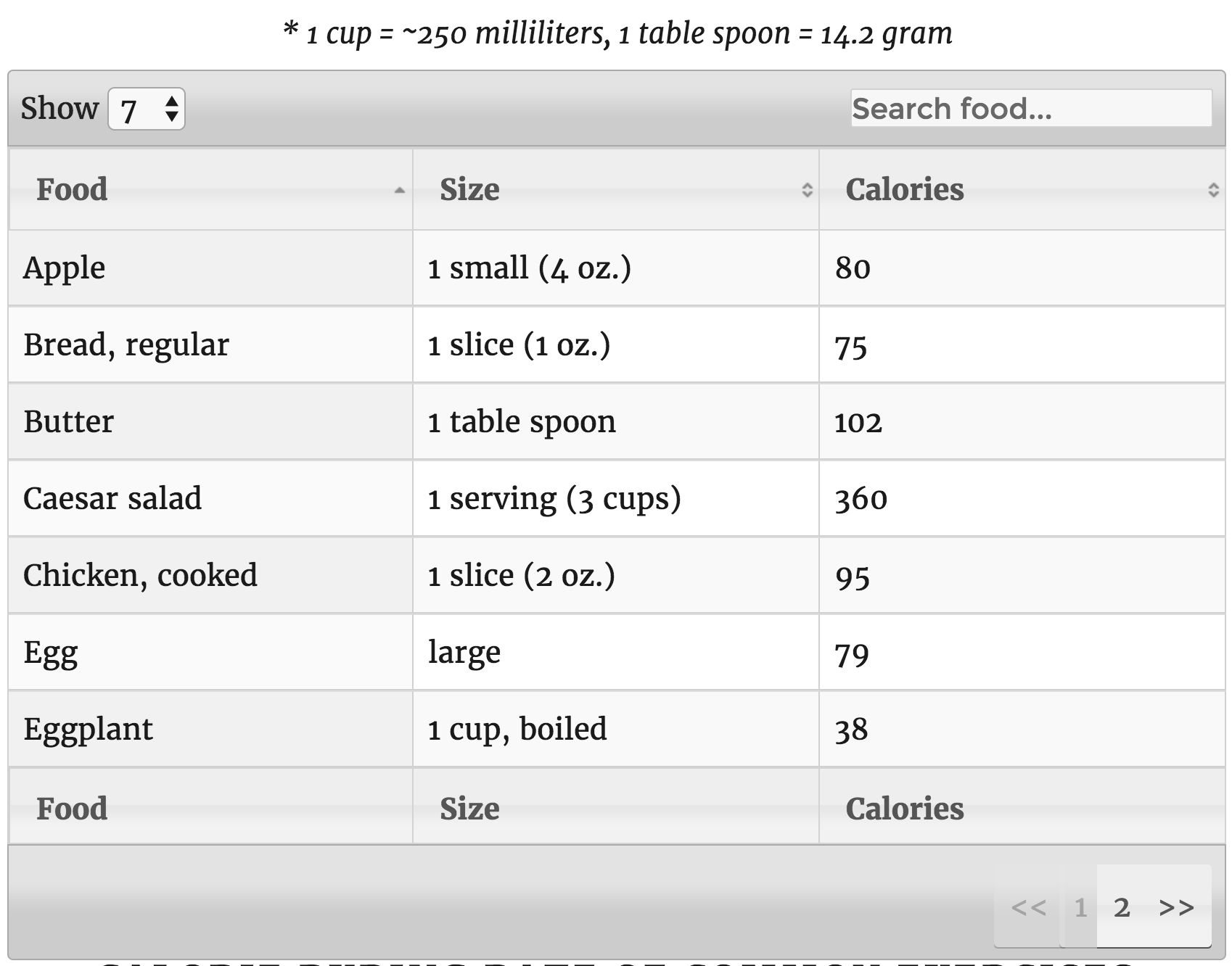Select page 1 in pagination
This screenshot has width=1232, height=966.
click(1080, 907)
